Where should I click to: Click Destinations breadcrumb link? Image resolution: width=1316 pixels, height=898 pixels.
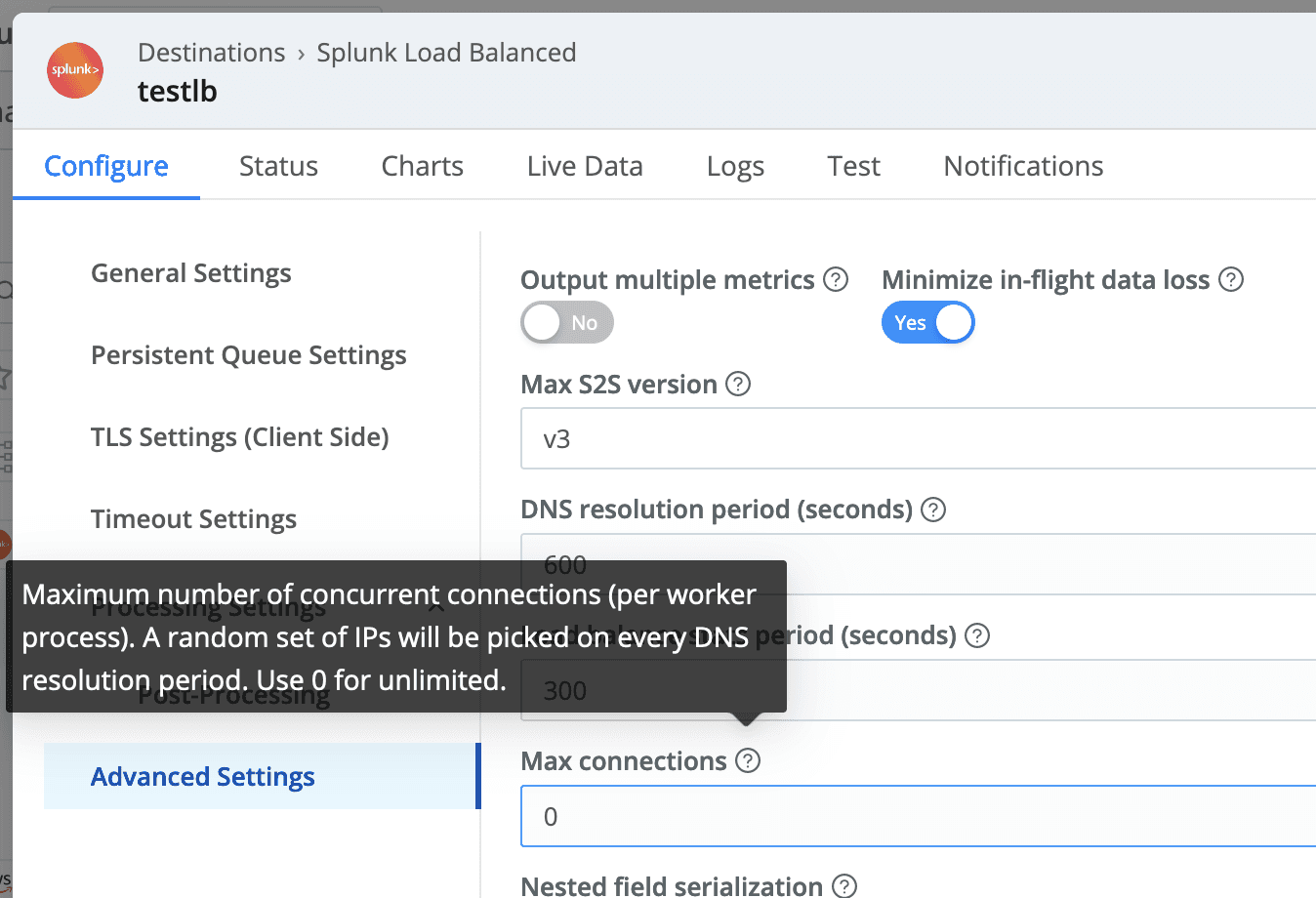click(212, 53)
